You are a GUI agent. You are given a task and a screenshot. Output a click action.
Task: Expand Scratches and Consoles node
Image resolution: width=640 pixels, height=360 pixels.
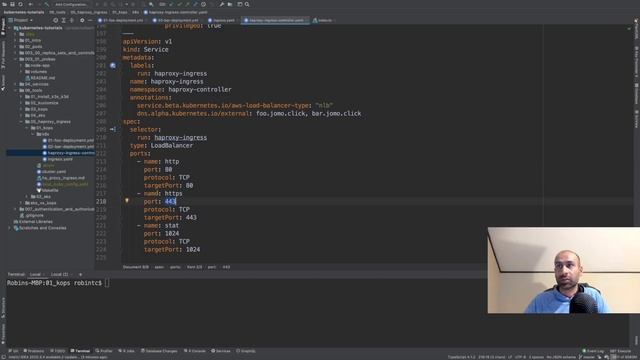(x=10, y=228)
